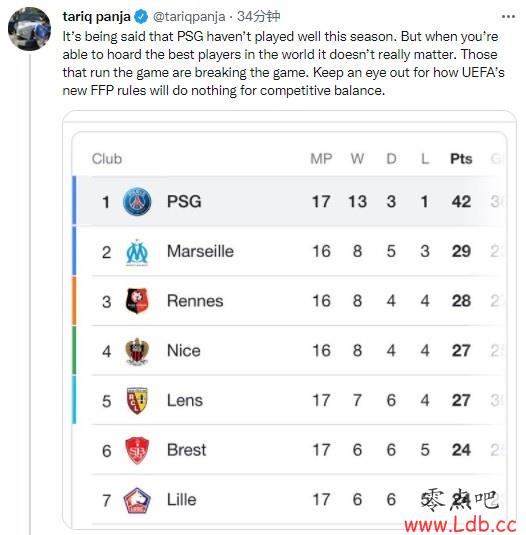Click the Marseille team name

pyautogui.click(x=200, y=251)
